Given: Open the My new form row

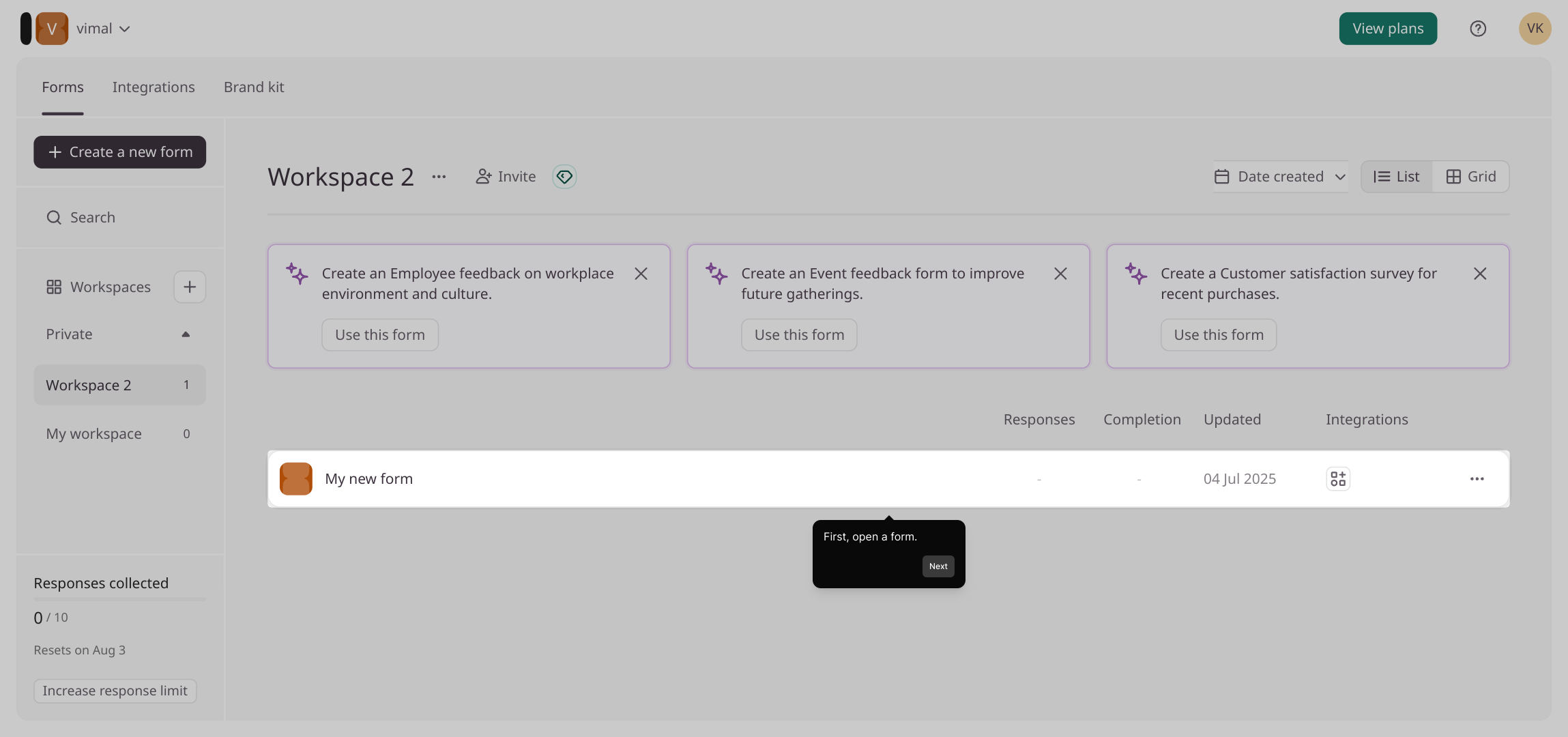Looking at the screenshot, I should point(888,479).
